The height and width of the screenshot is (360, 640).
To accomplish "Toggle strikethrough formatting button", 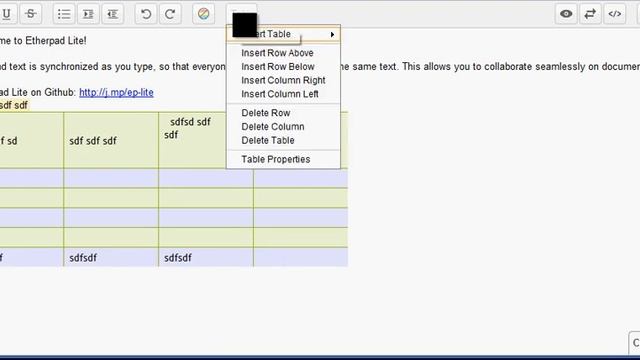I will coord(31,14).
